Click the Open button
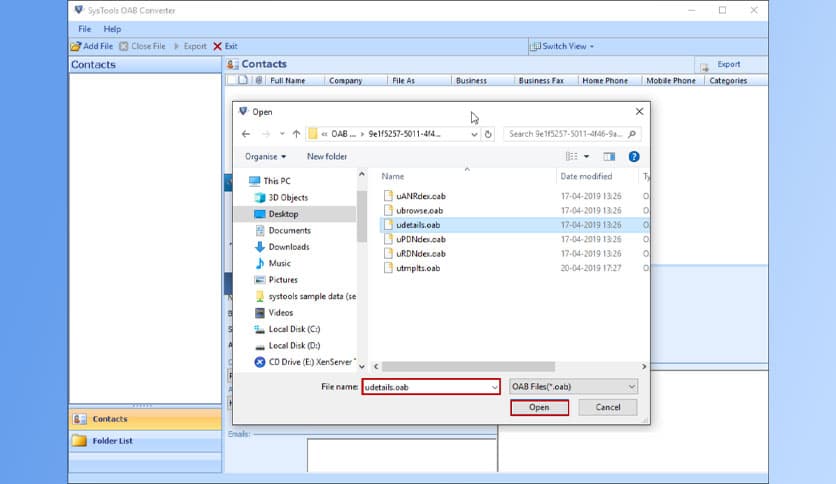Image resolution: width=836 pixels, height=484 pixels. point(539,407)
